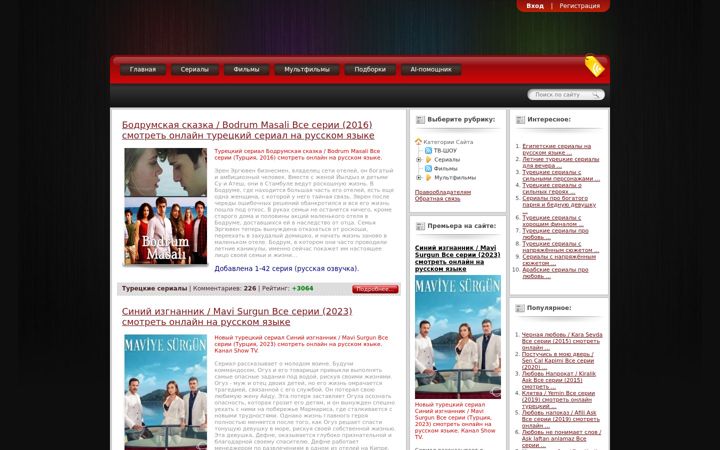Click the folder icon next to Сериалы
Viewport: 720px width, 450px height.
tap(428, 159)
